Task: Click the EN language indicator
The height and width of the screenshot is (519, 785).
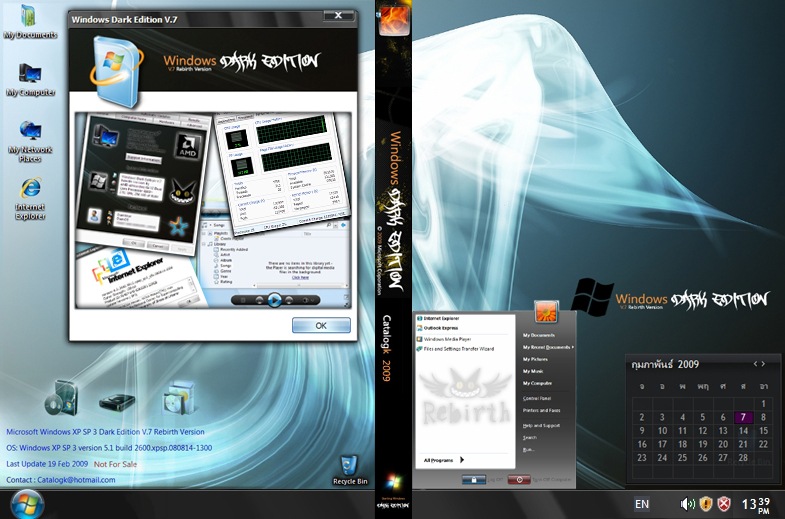Action: [642, 504]
